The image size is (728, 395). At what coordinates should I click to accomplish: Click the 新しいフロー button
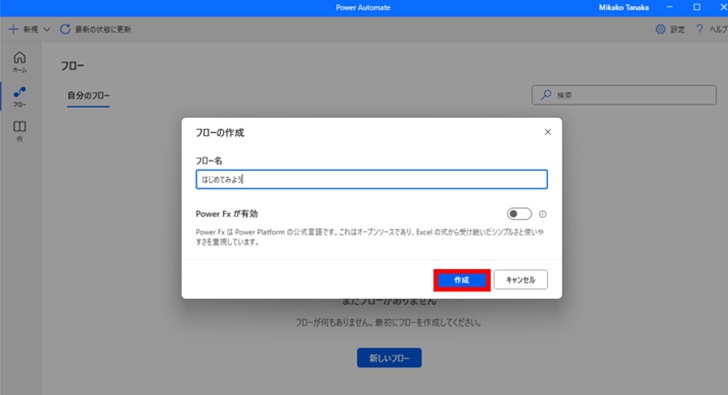point(389,358)
